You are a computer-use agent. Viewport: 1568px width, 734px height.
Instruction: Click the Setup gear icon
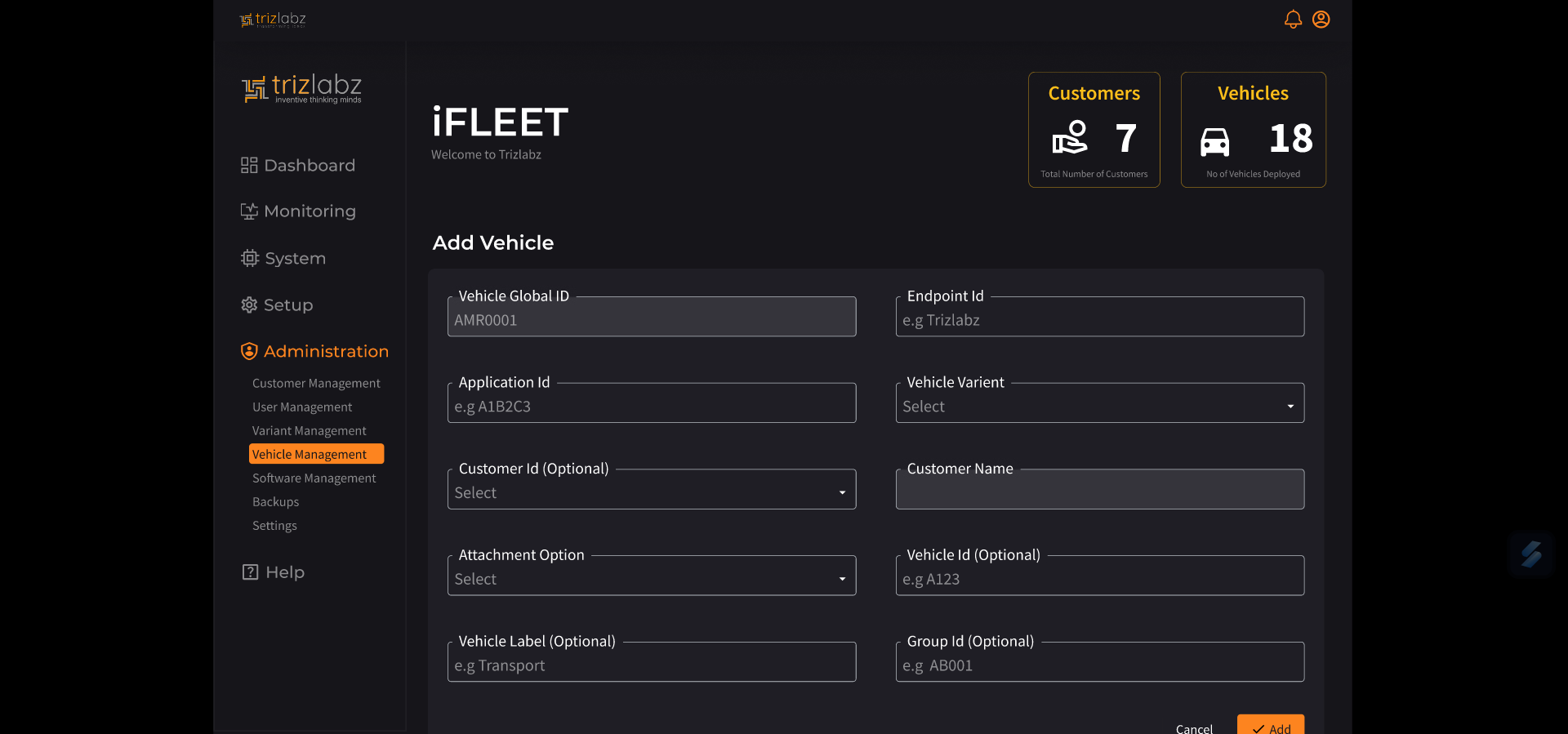click(249, 305)
